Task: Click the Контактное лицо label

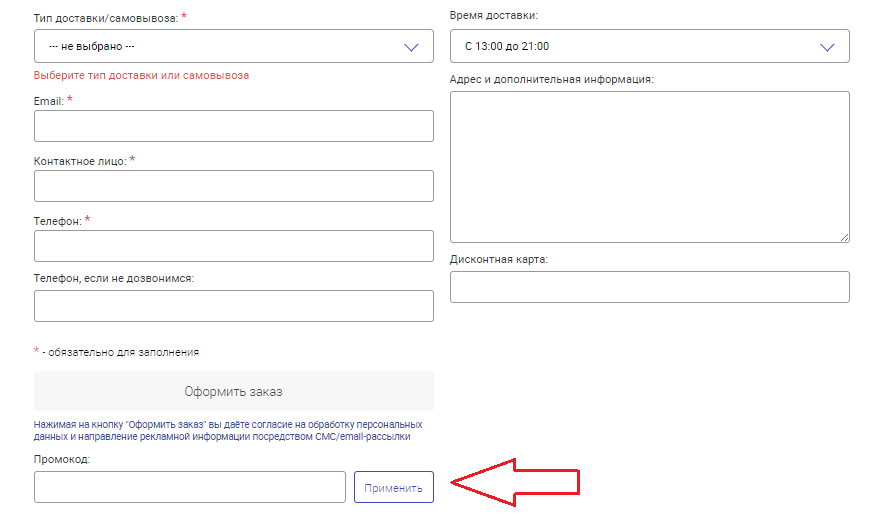Action: 79,161
